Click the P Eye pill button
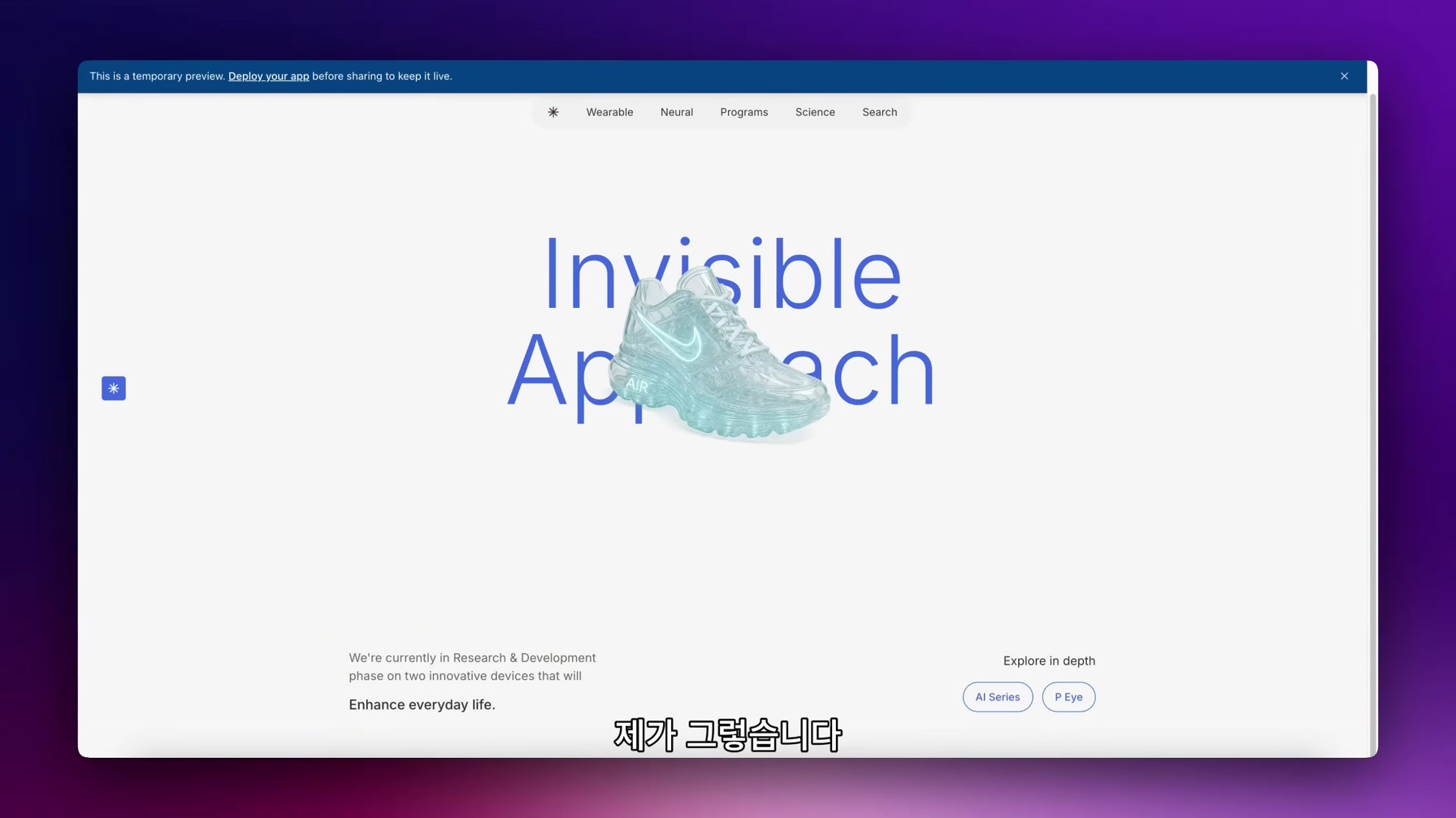1456x818 pixels. [x=1068, y=697]
